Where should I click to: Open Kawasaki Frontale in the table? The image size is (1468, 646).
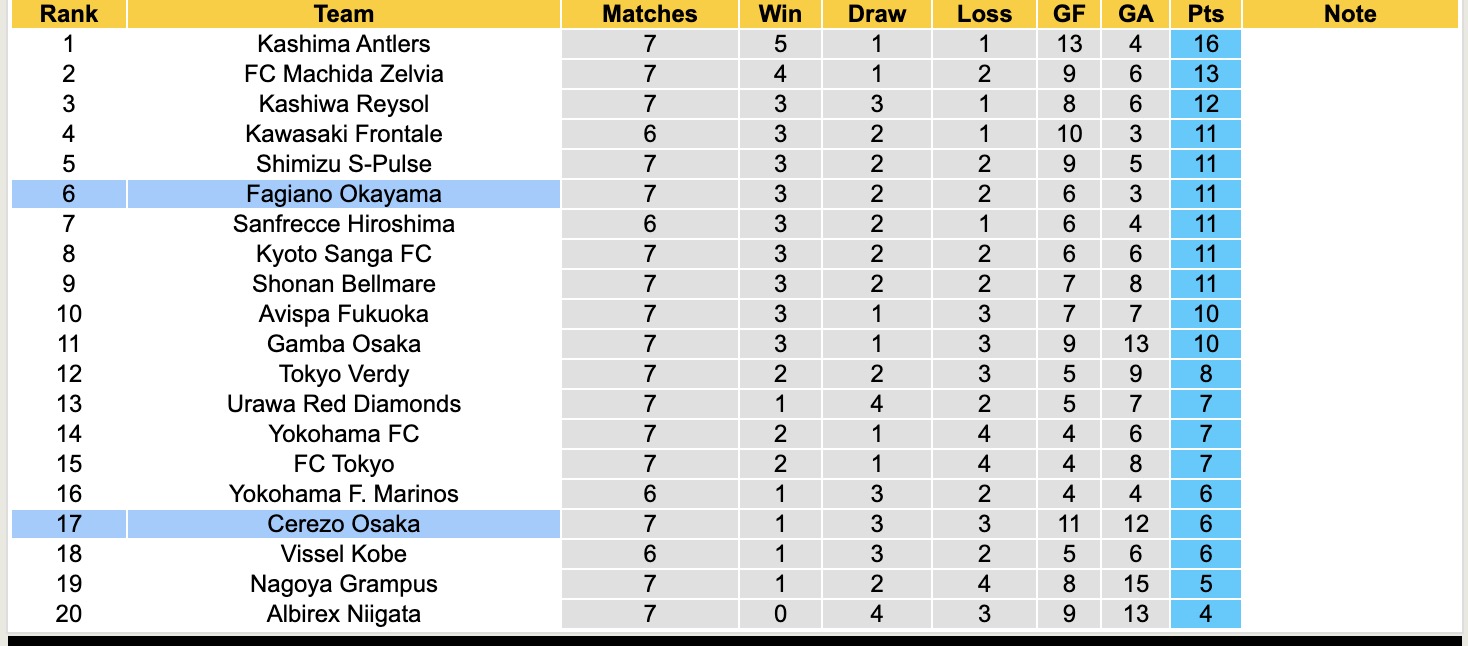[x=343, y=134]
